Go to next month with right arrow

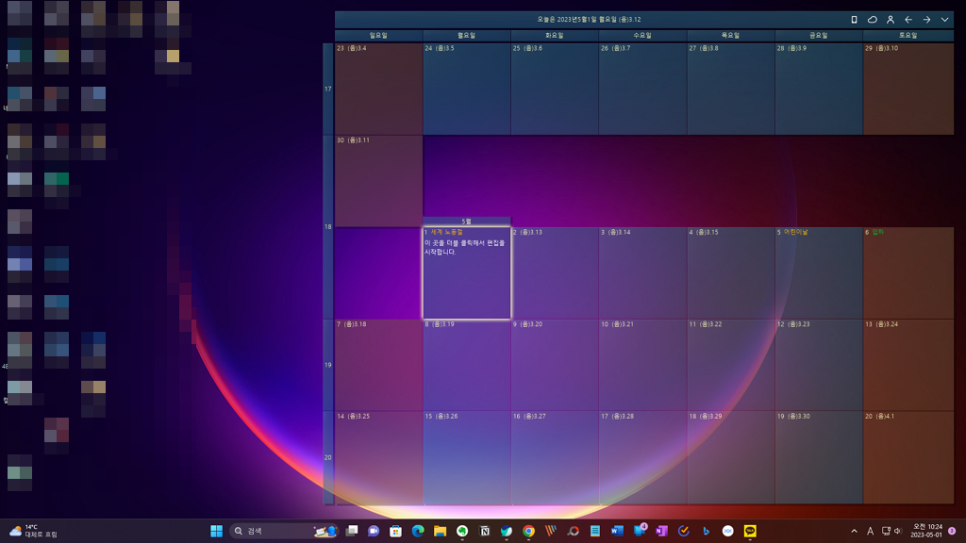[927, 20]
